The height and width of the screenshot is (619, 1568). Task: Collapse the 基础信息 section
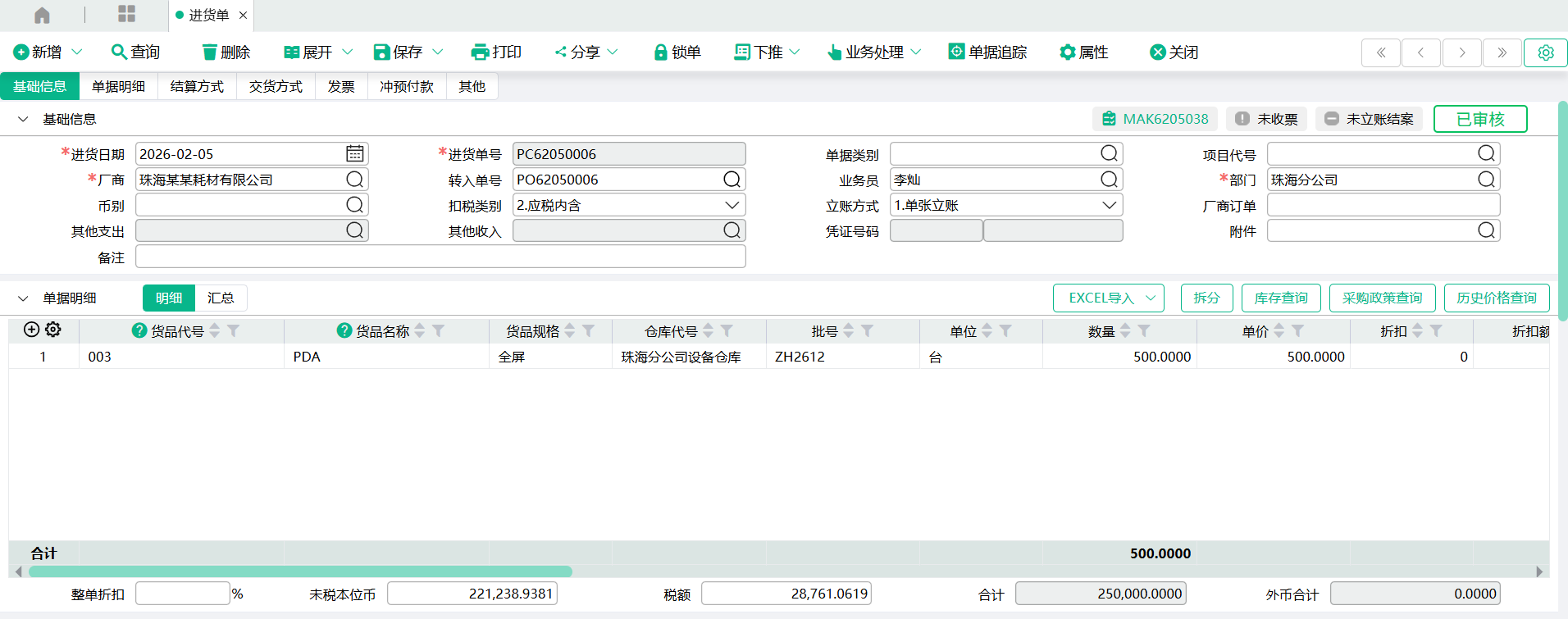point(23,120)
